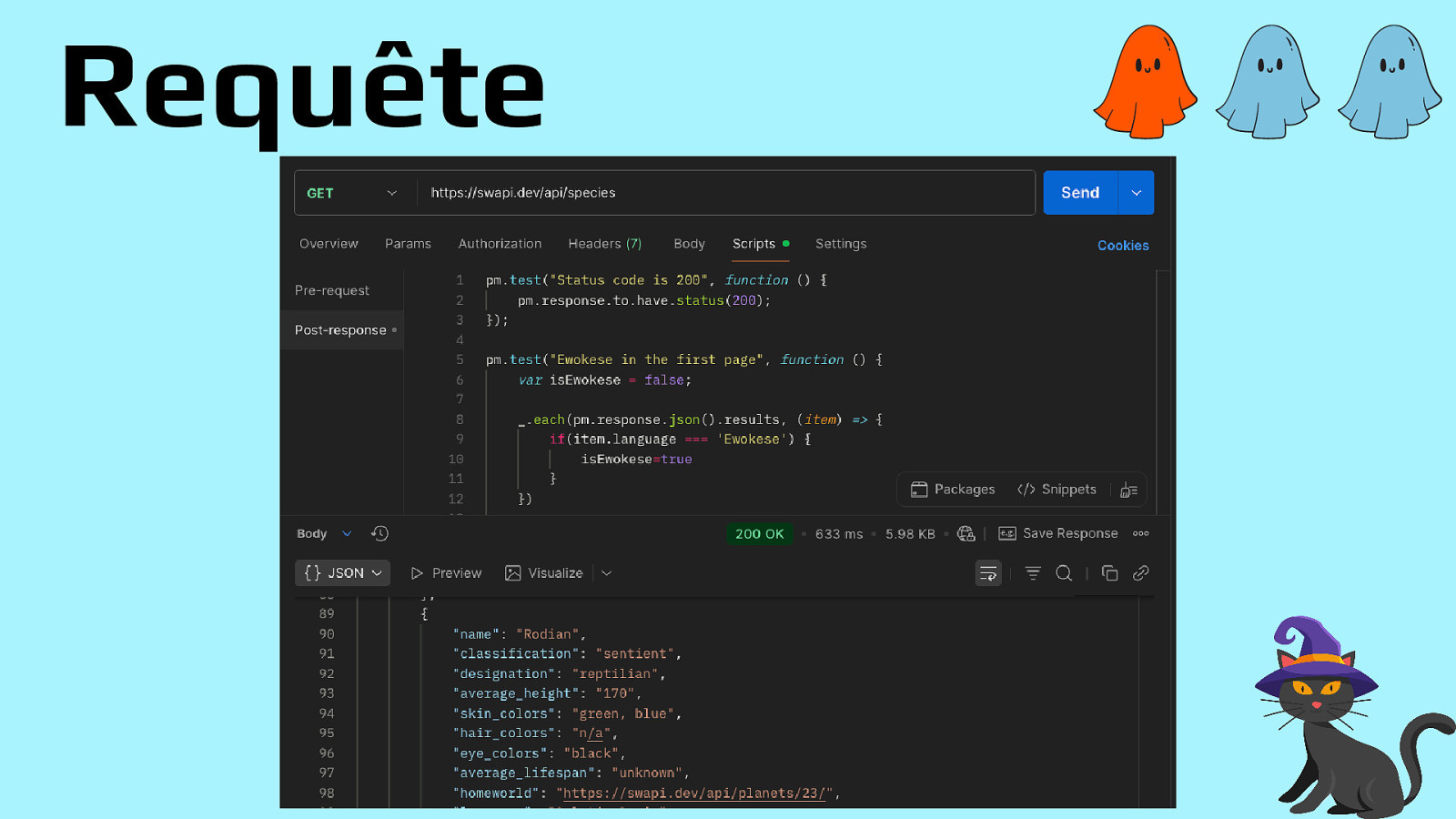
Task: Click the Save Response button
Action: tap(1058, 534)
